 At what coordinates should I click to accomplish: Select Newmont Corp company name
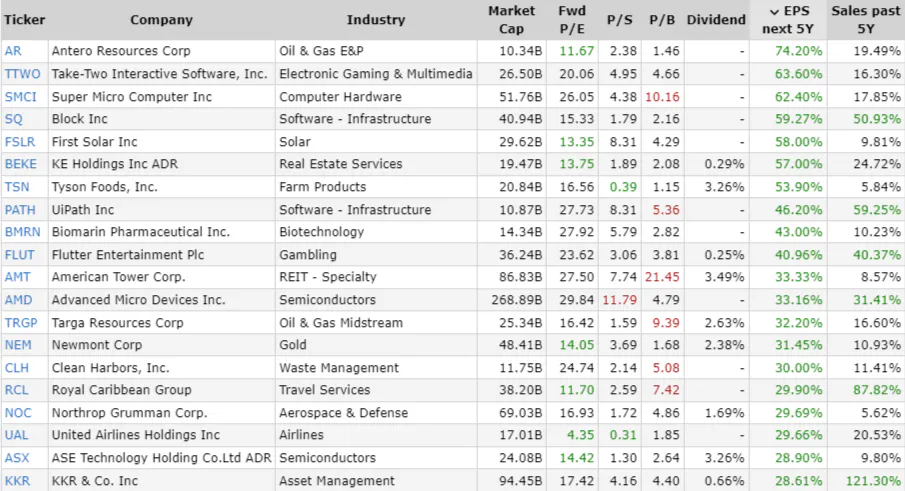click(x=97, y=345)
